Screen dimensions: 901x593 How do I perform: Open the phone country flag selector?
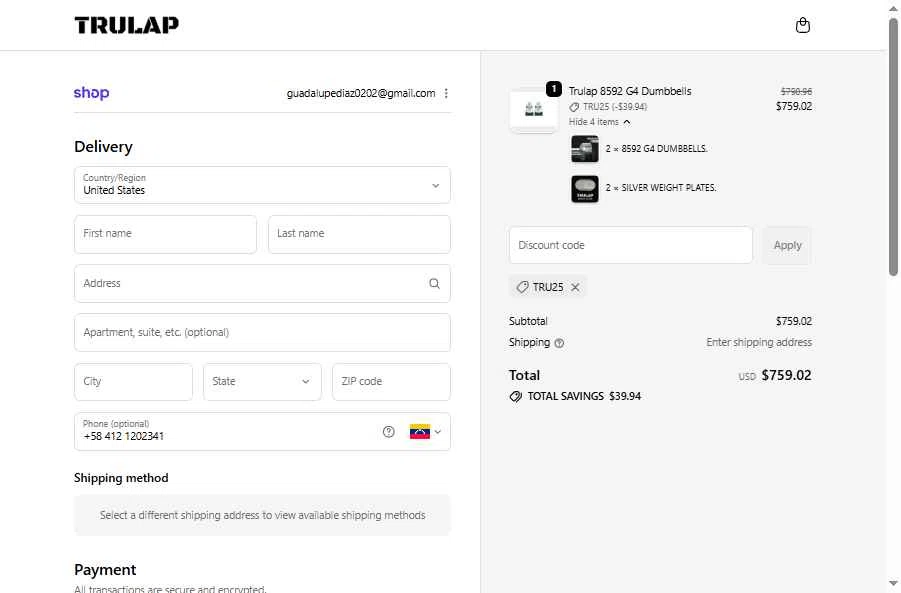425,432
